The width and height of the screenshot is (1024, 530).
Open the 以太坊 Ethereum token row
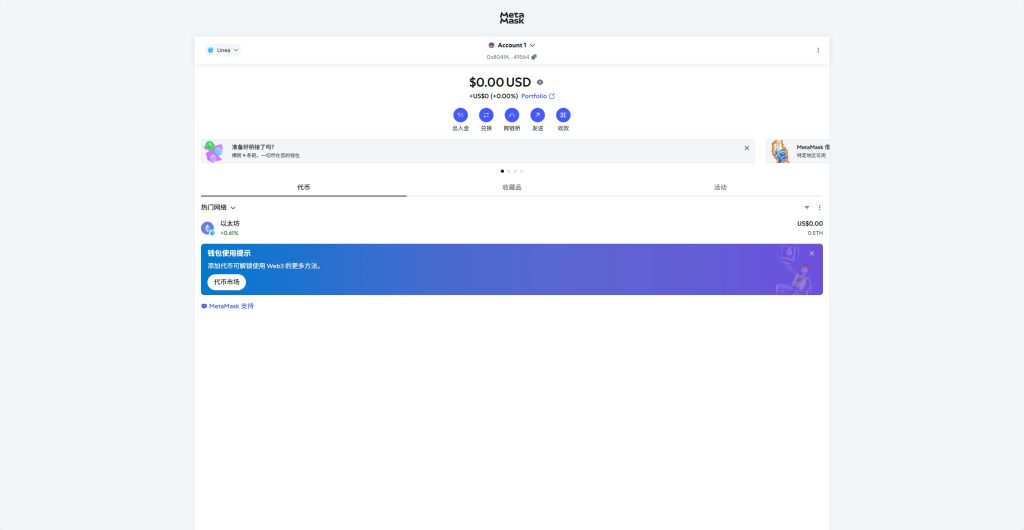pyautogui.click(x=511, y=228)
